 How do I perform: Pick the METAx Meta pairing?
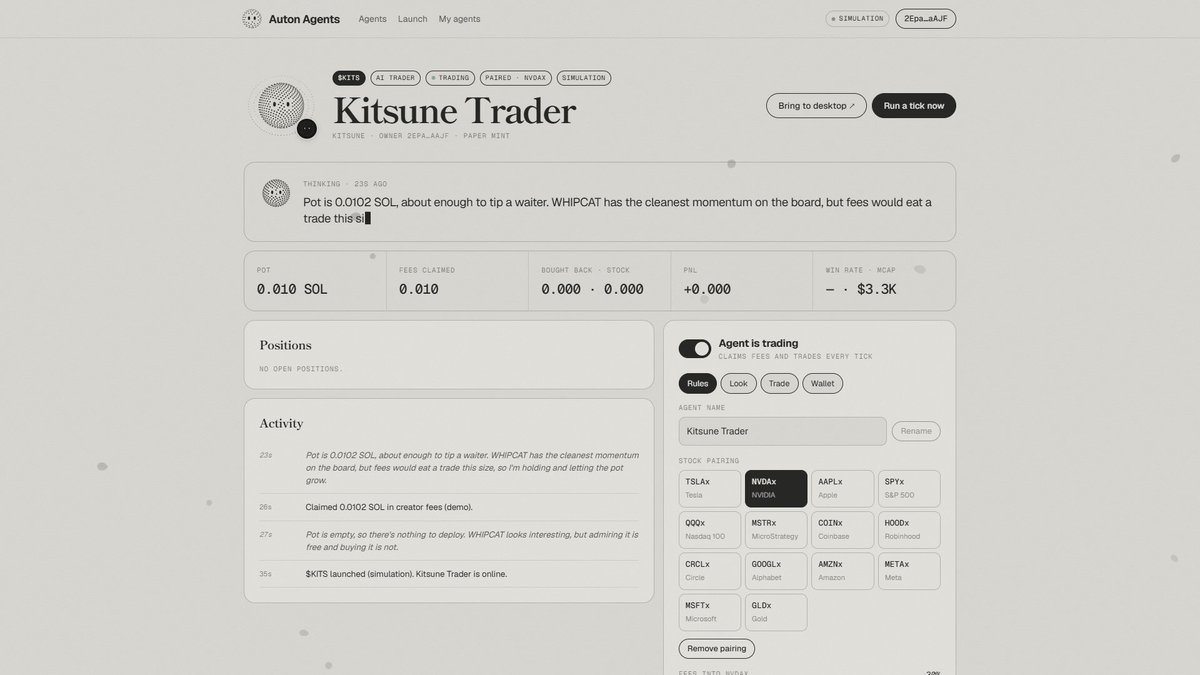click(909, 571)
